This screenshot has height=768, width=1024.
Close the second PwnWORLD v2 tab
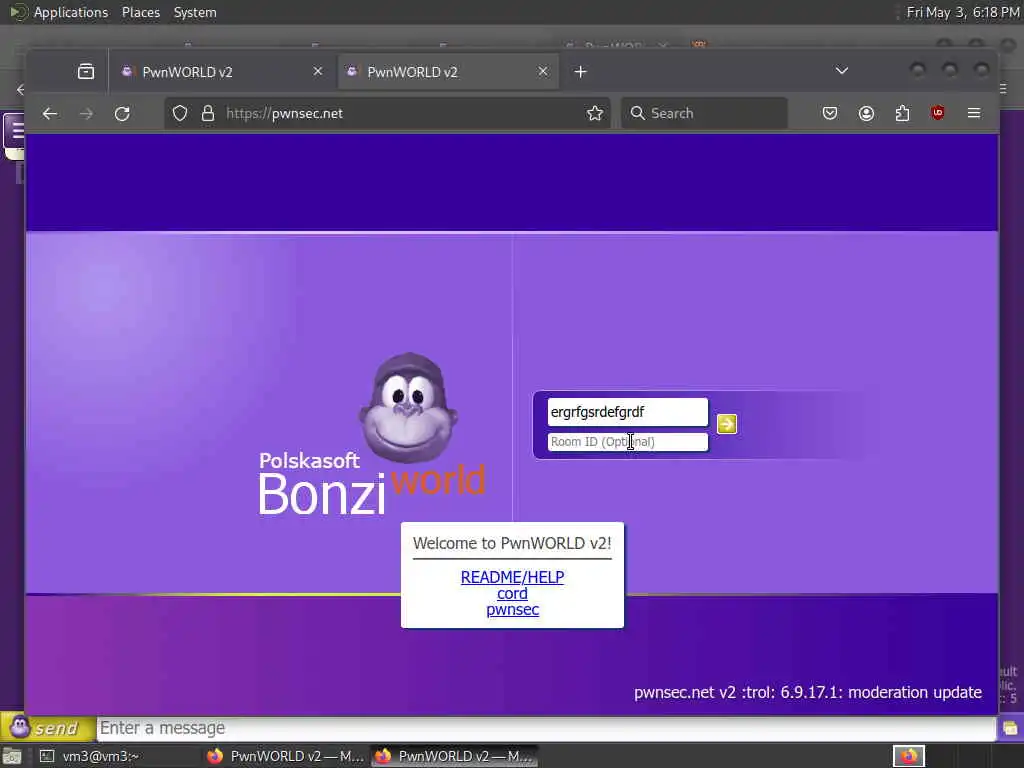[x=543, y=71]
